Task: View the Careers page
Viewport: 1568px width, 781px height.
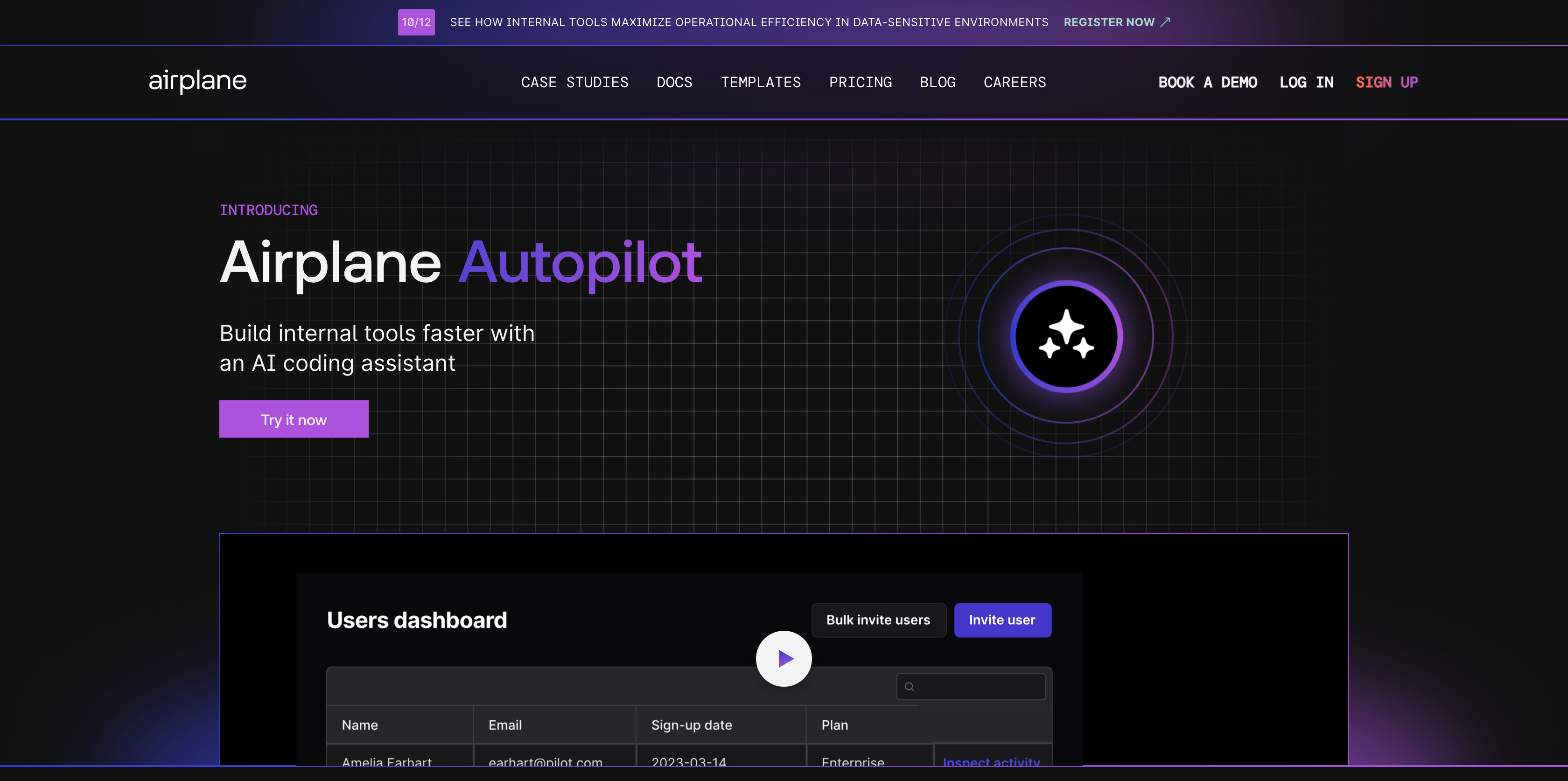Action: click(1015, 82)
